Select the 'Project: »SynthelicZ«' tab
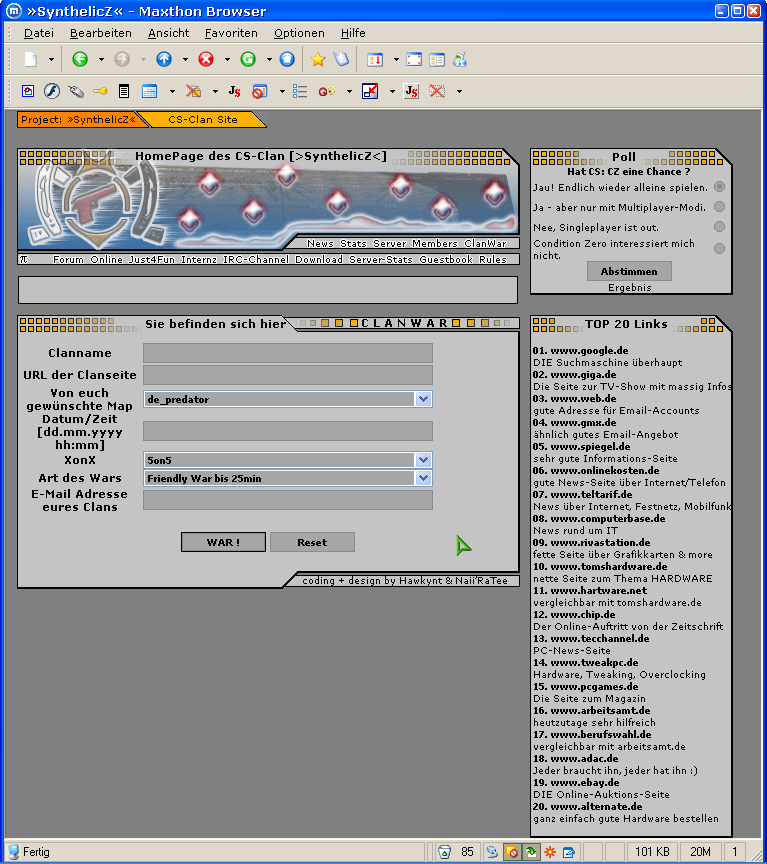Viewport: 767px width, 864px height. tap(78, 120)
